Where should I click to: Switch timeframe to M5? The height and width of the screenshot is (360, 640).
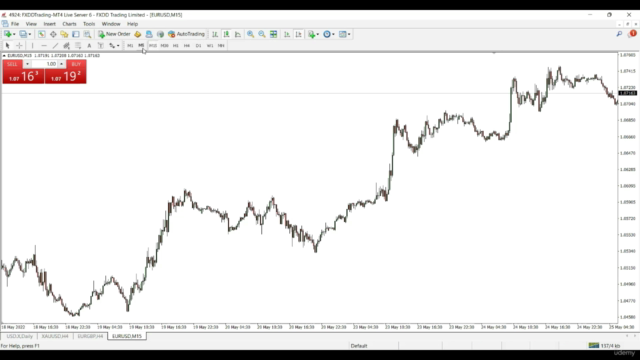141,46
